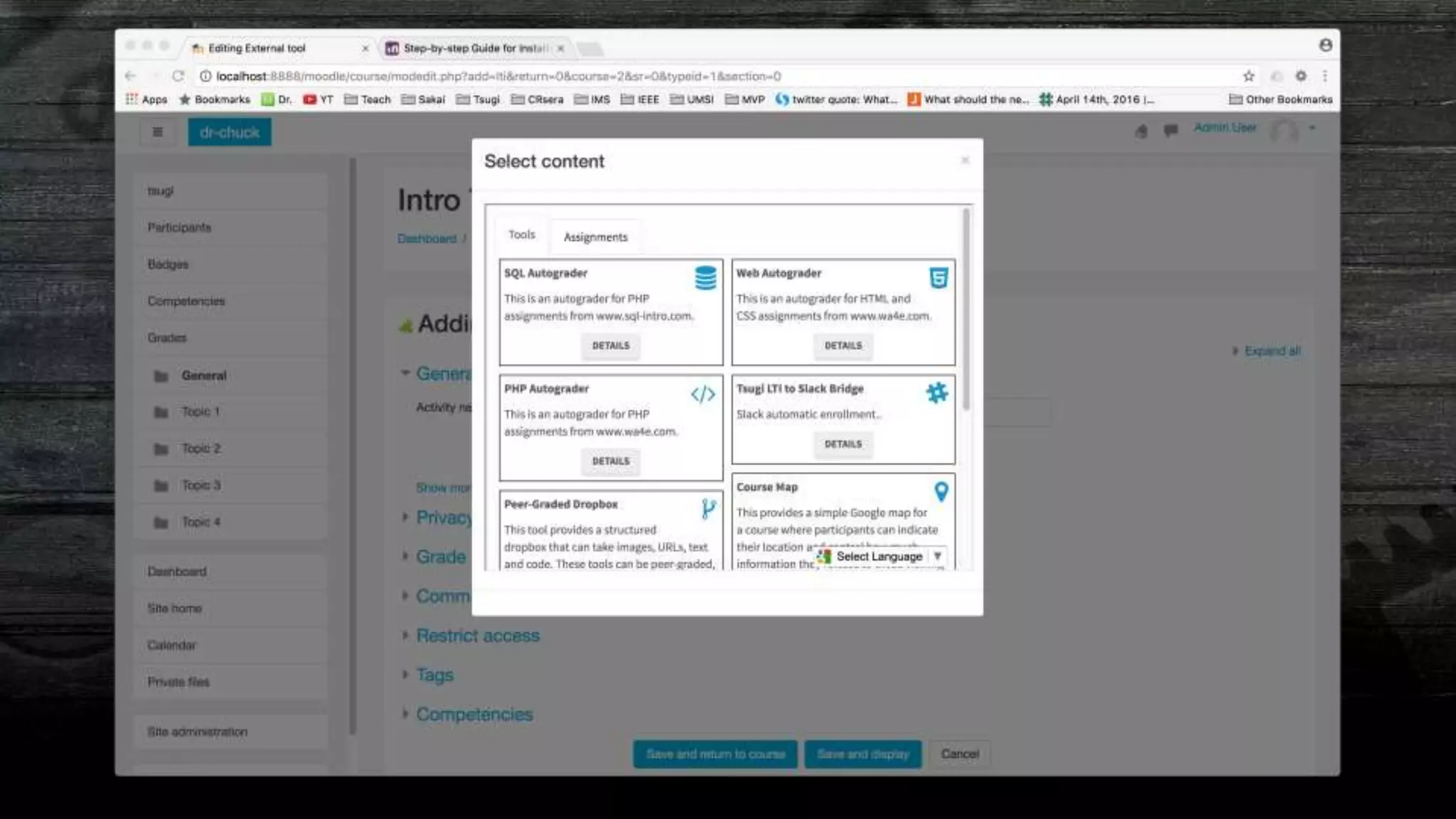The height and width of the screenshot is (819, 1456).
Task: Open Details for Tsugi LTI to Slack Bridge
Action: 842,444
